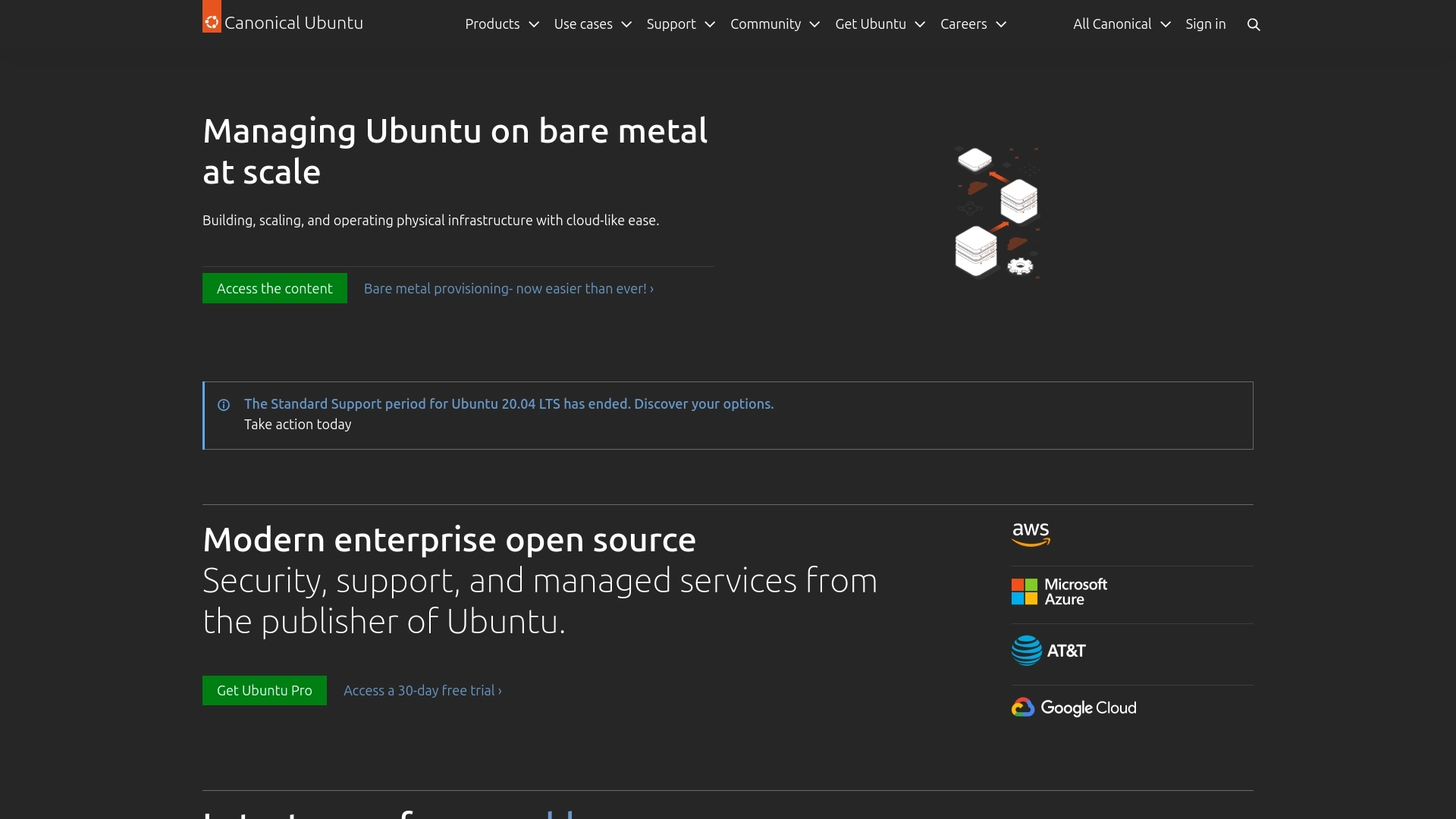Open Bare metal provisioning easier than ever link
This screenshot has height=819, width=1456.
pos(509,289)
